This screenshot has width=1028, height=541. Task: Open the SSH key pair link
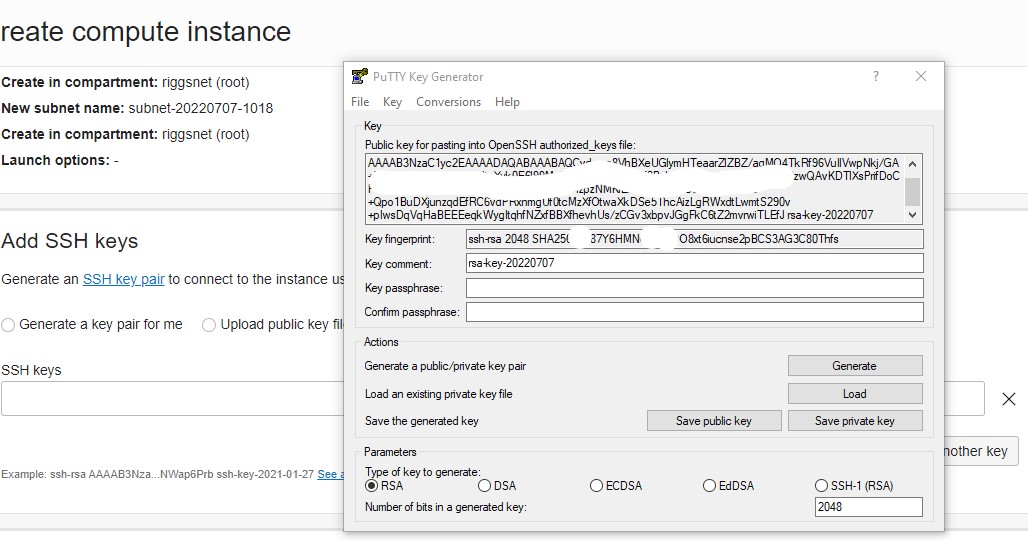point(123,279)
